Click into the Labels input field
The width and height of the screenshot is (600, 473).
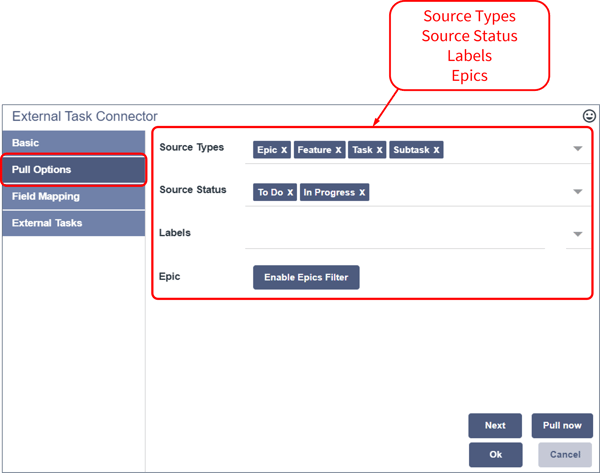395,234
